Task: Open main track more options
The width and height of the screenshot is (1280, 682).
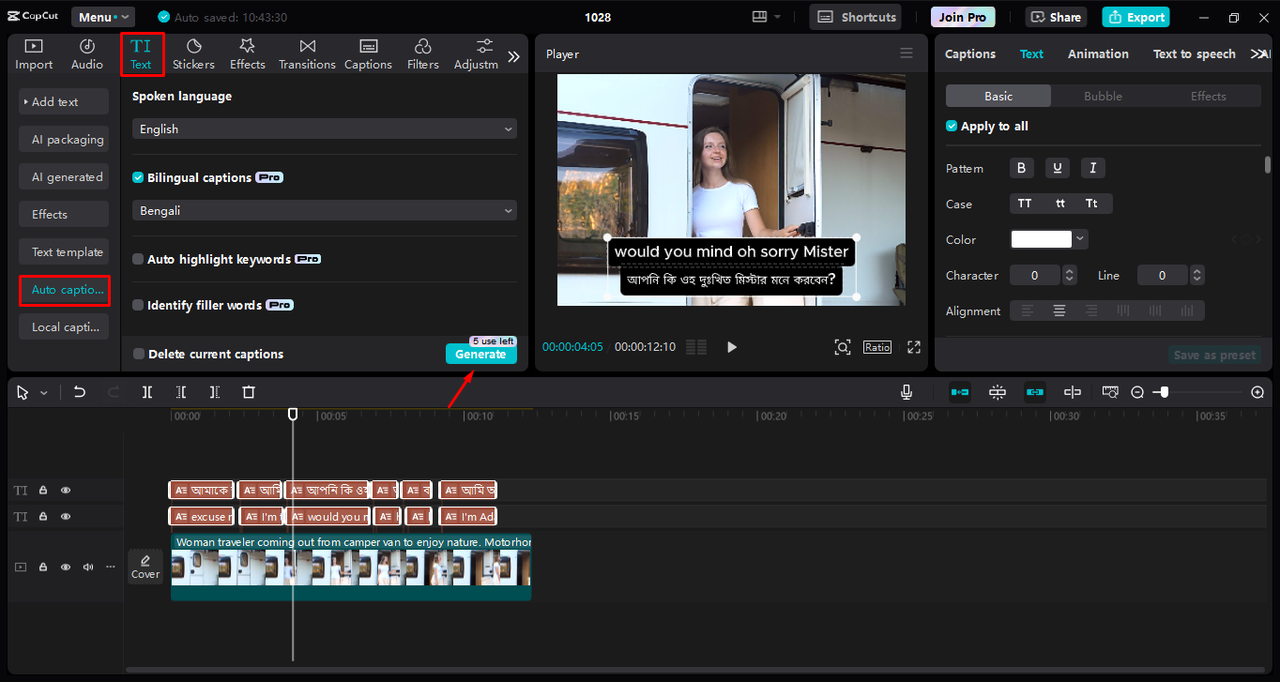Action: click(x=110, y=567)
